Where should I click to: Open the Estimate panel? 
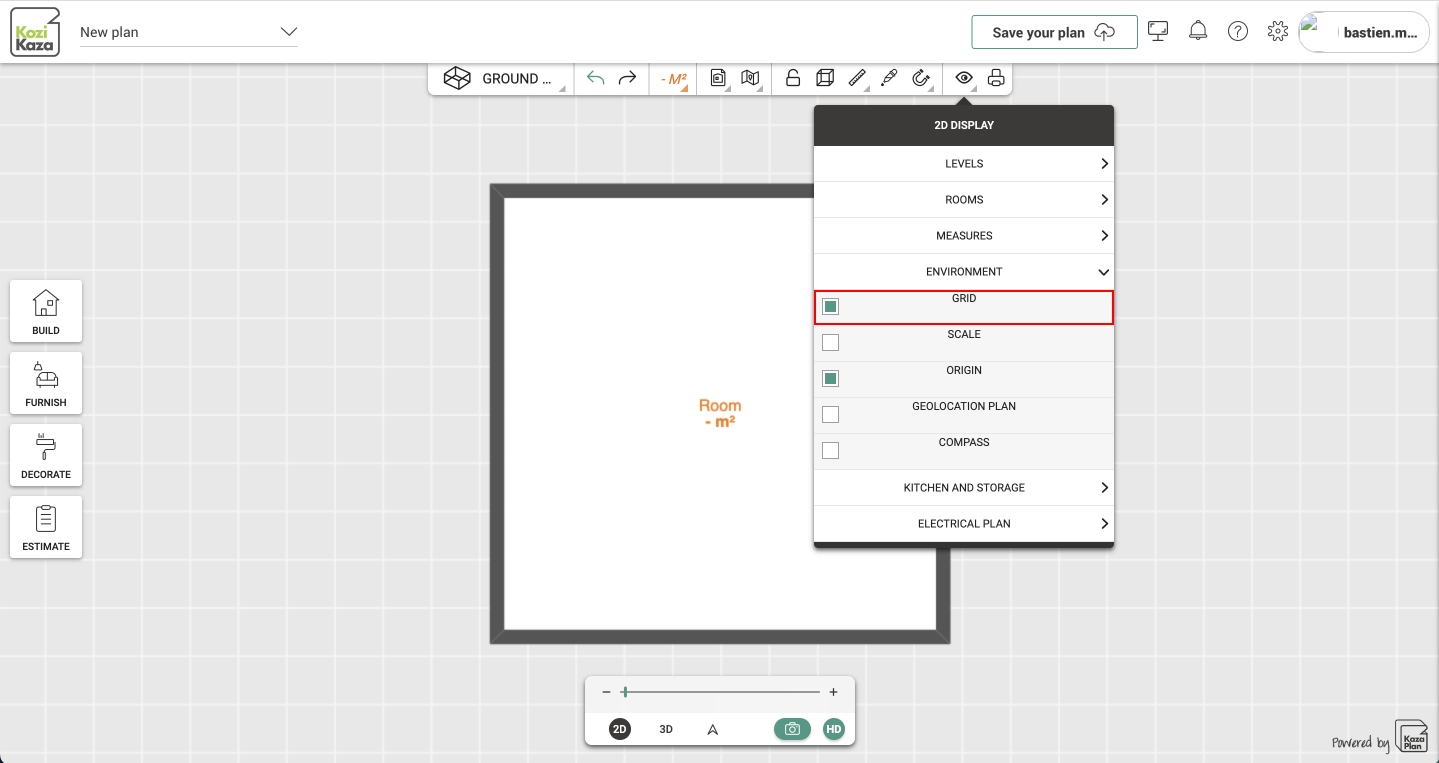click(46, 527)
